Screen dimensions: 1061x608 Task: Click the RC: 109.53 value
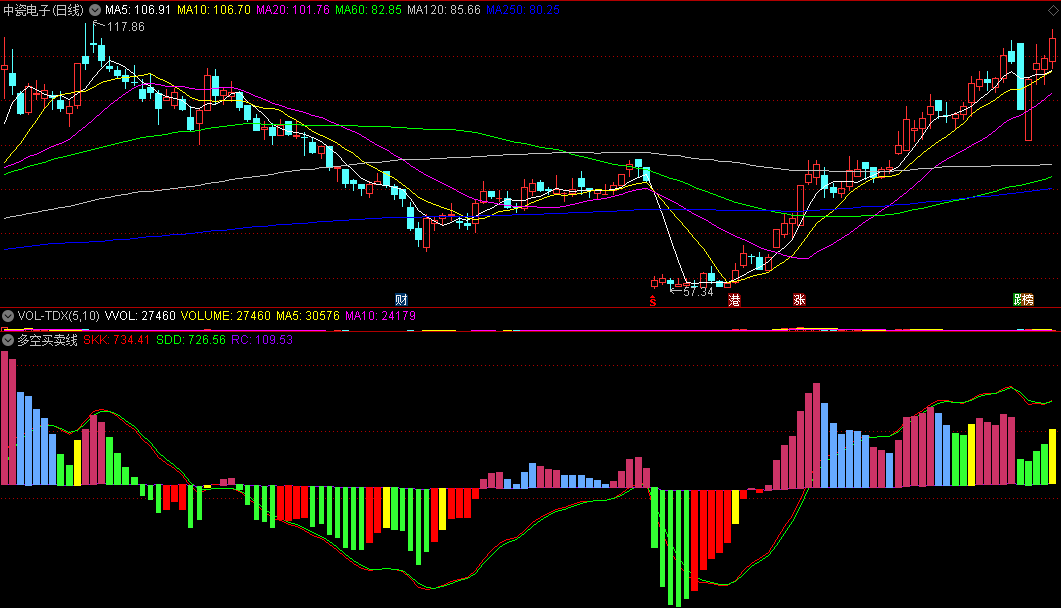click(x=262, y=340)
